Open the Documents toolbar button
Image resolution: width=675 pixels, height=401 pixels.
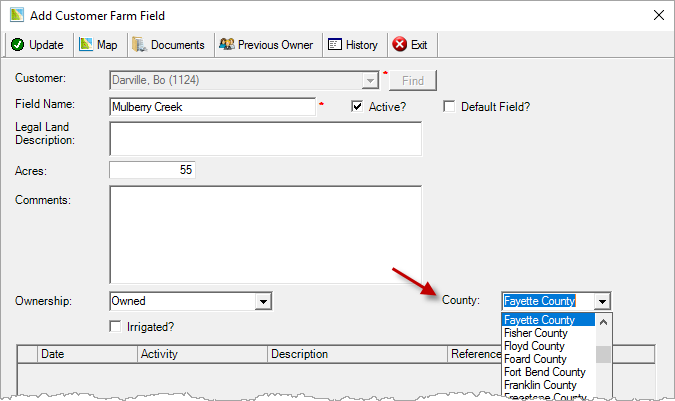point(171,45)
